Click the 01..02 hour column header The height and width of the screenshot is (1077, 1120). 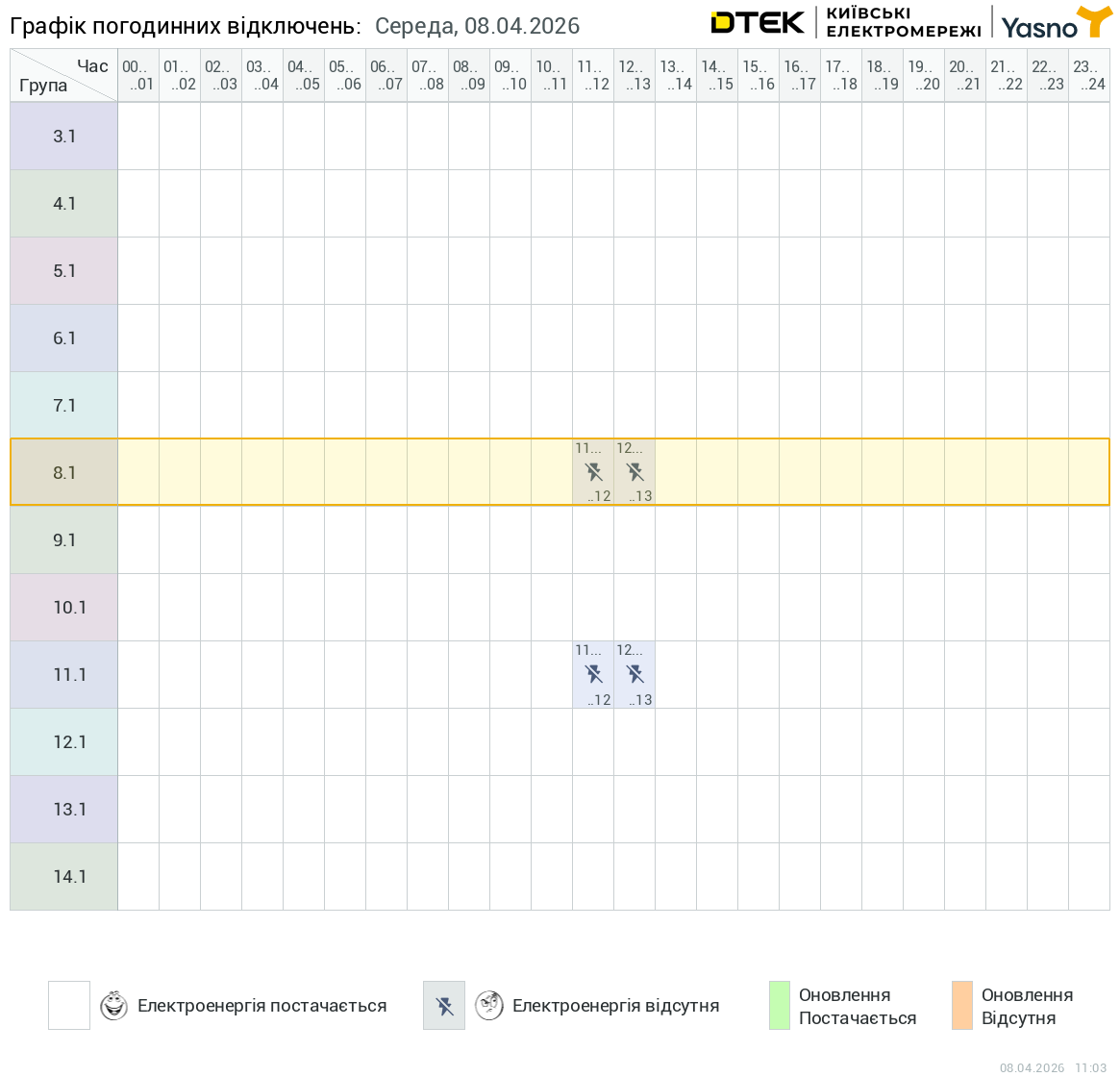click(180, 75)
